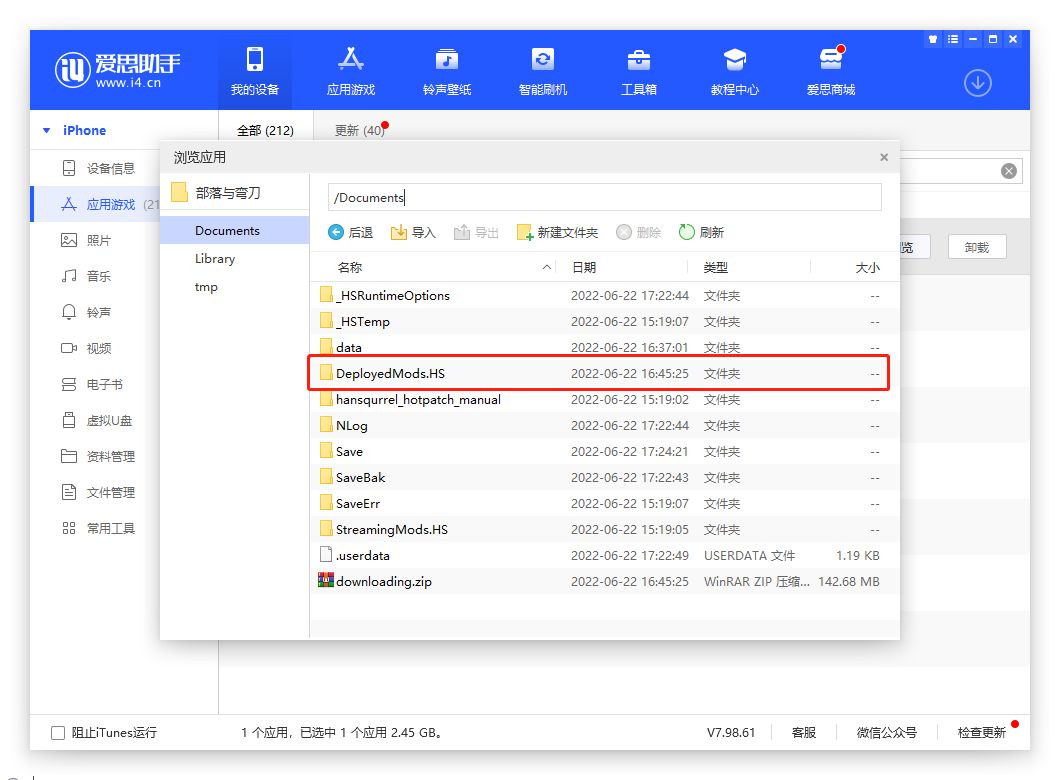Click the i4 爱思助手 logo
The height and width of the screenshot is (780, 1060).
(x=118, y=70)
